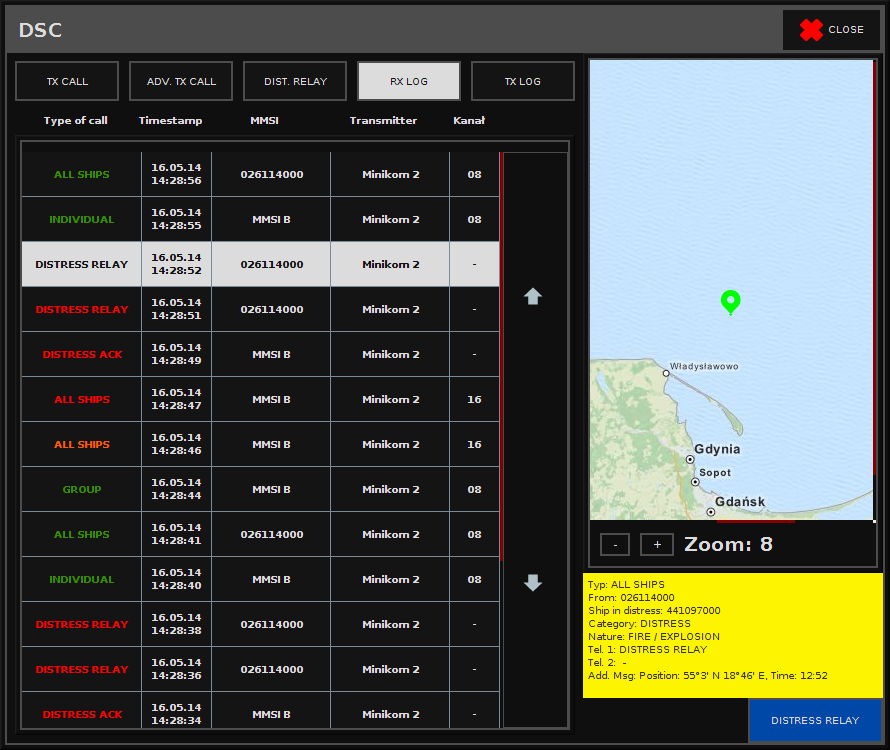Image resolution: width=890 pixels, height=750 pixels.
Task: Switch to the TX LOG tab
Action: [523, 81]
